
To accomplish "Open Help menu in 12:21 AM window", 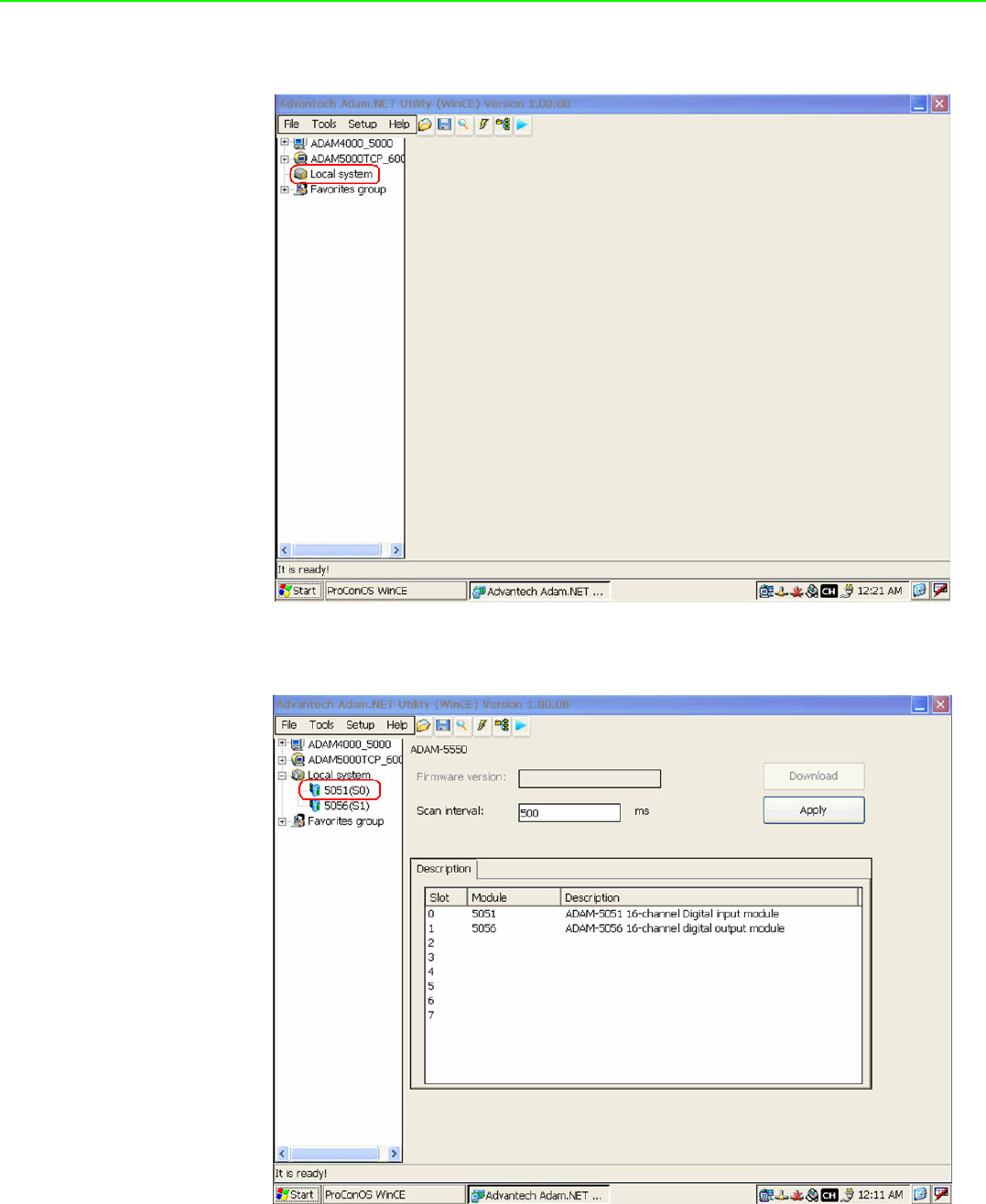I will click(399, 125).
